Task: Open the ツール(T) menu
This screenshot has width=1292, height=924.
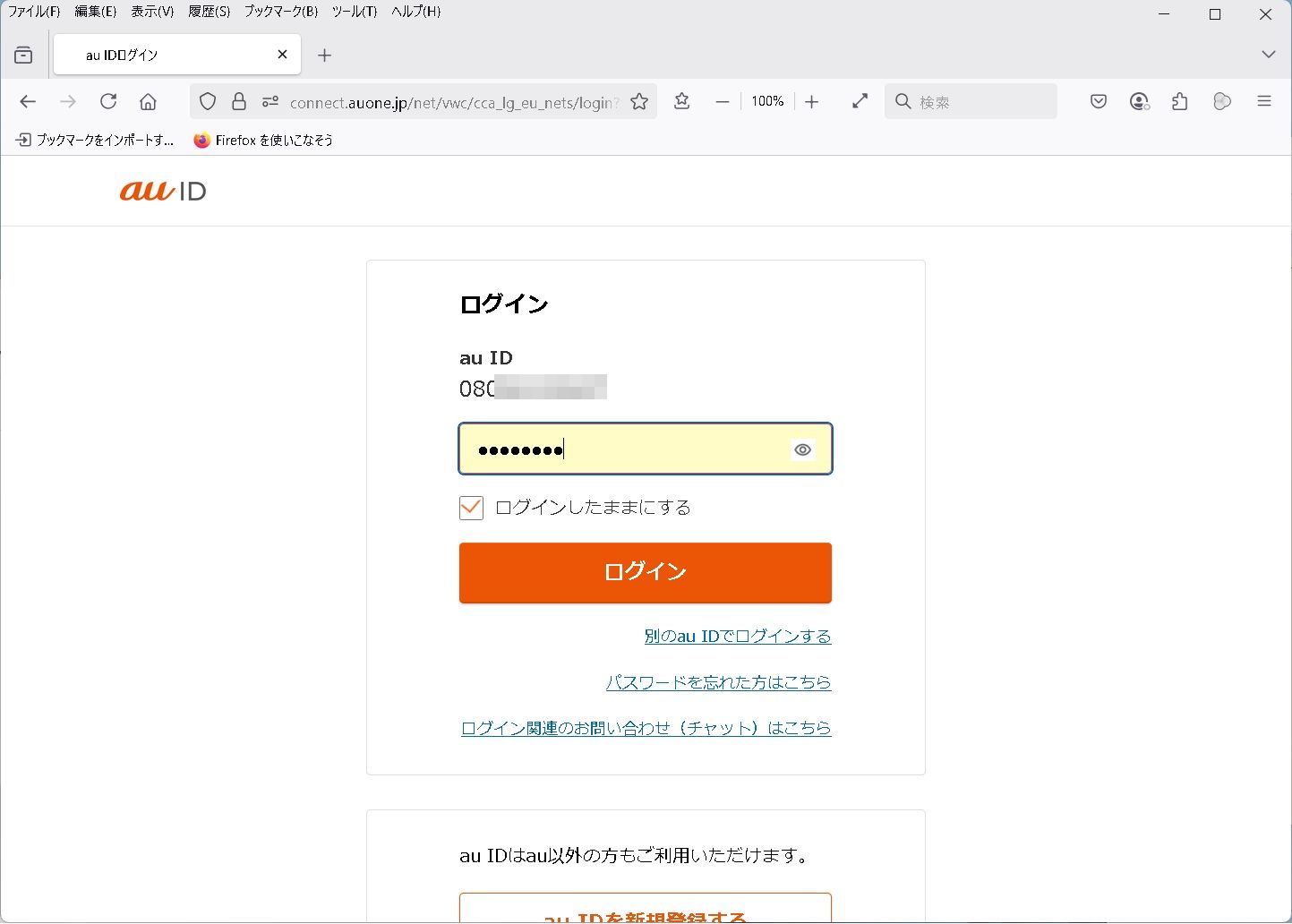Action: 355,12
